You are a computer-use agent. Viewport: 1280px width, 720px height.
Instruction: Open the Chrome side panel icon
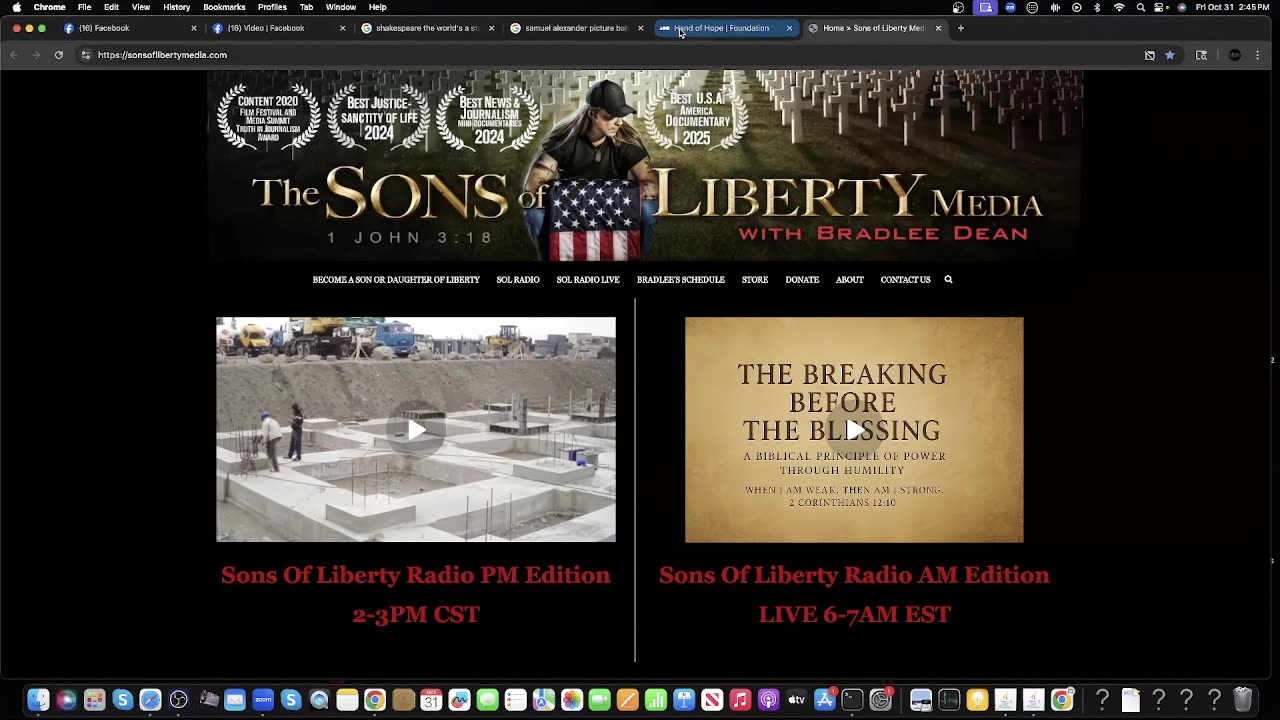1201,55
